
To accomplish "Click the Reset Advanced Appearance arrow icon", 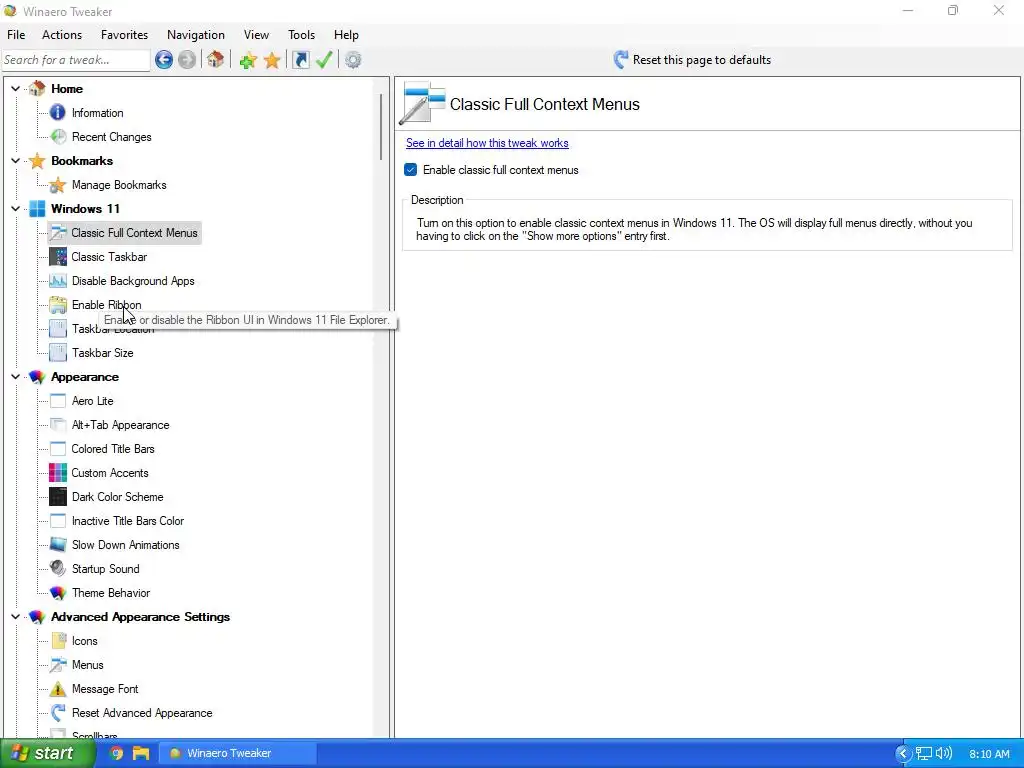I will coord(57,712).
